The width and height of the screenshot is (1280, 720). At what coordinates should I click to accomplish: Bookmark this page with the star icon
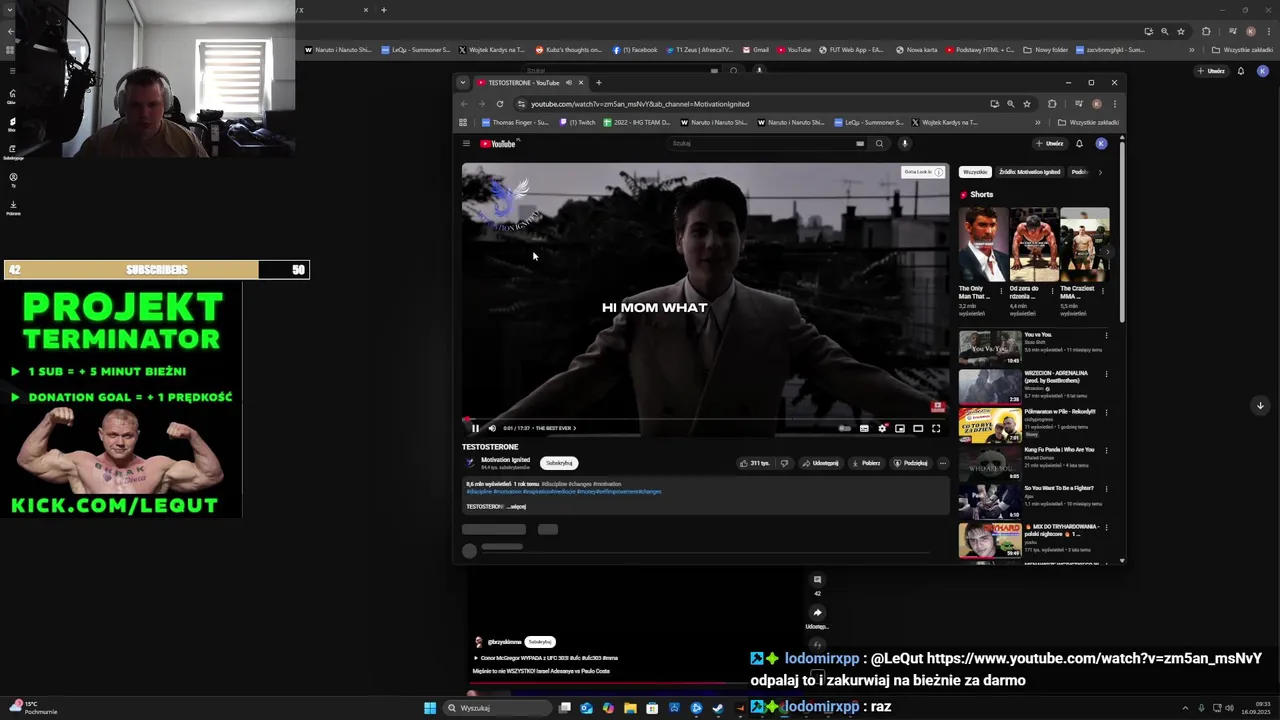click(1027, 104)
